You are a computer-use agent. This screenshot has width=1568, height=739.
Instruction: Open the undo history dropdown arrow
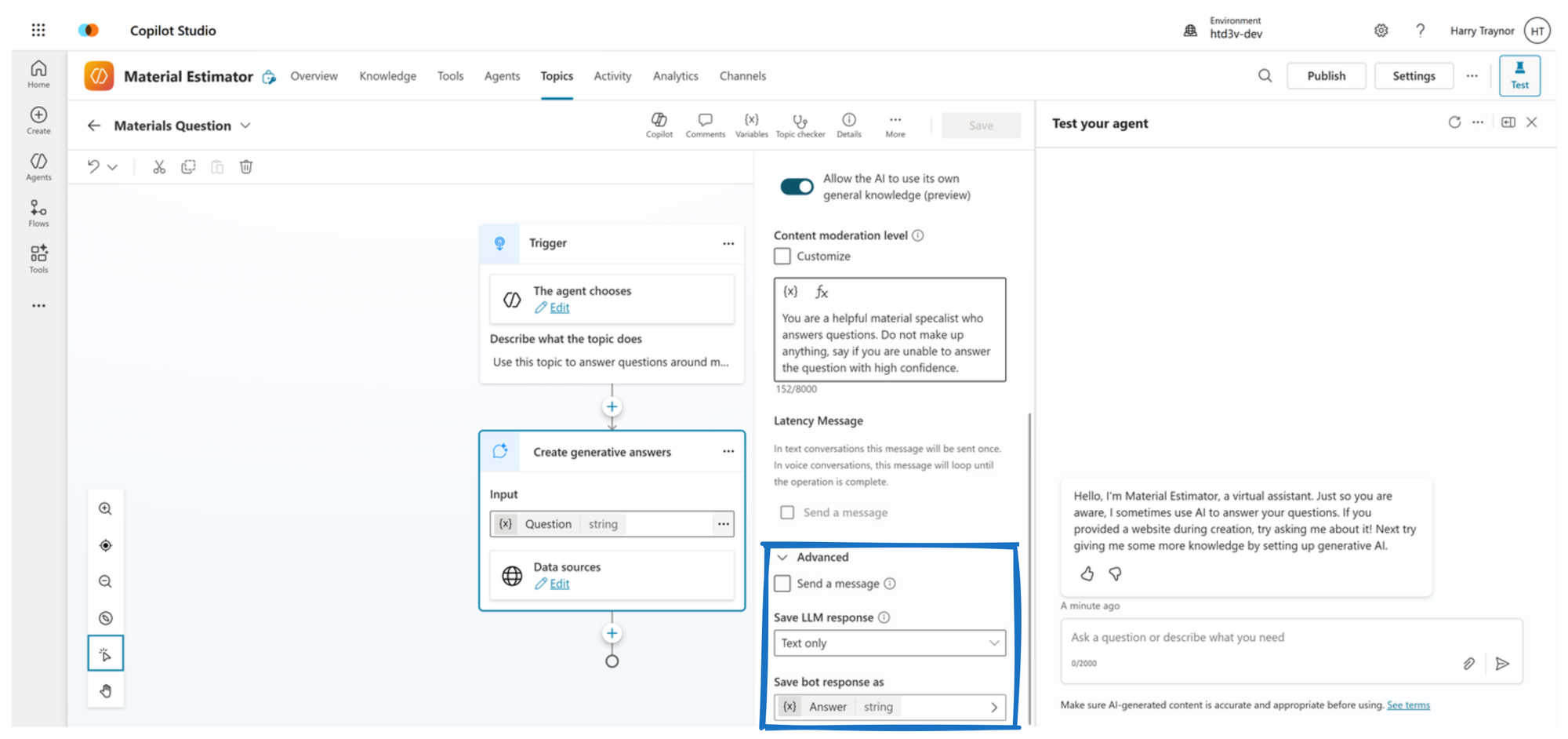[112, 167]
